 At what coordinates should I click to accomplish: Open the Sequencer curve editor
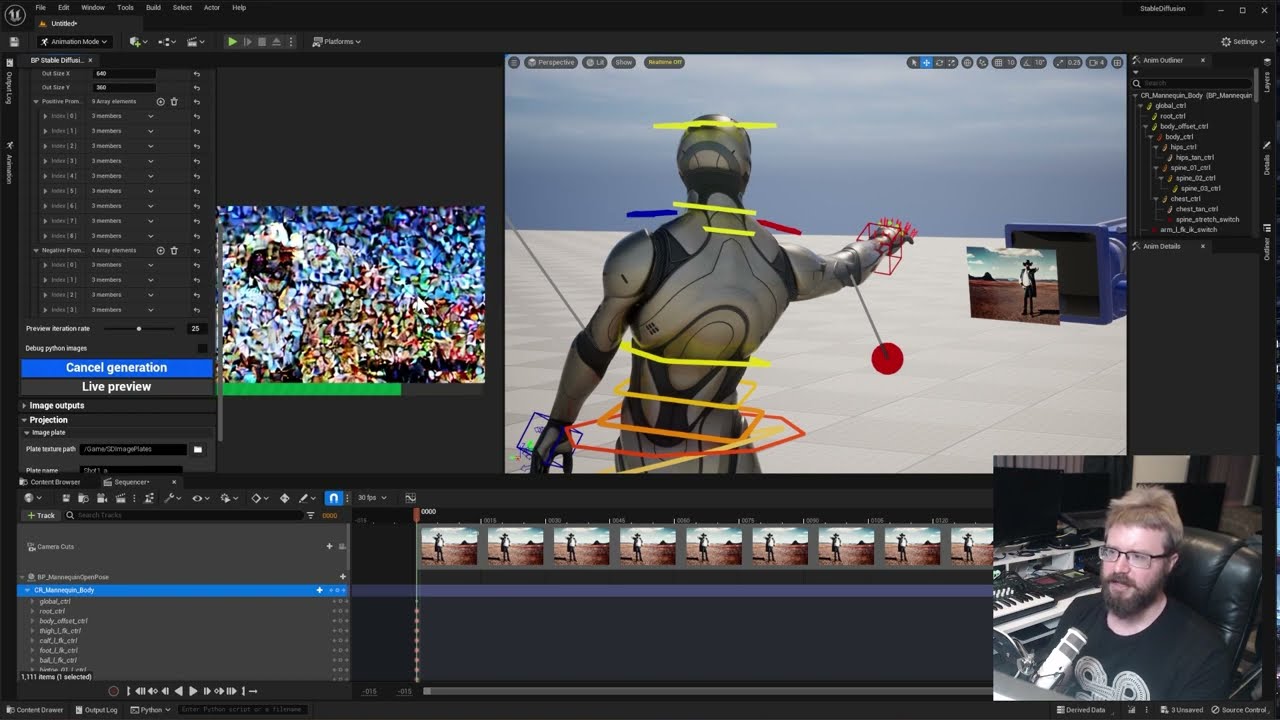(x=410, y=497)
